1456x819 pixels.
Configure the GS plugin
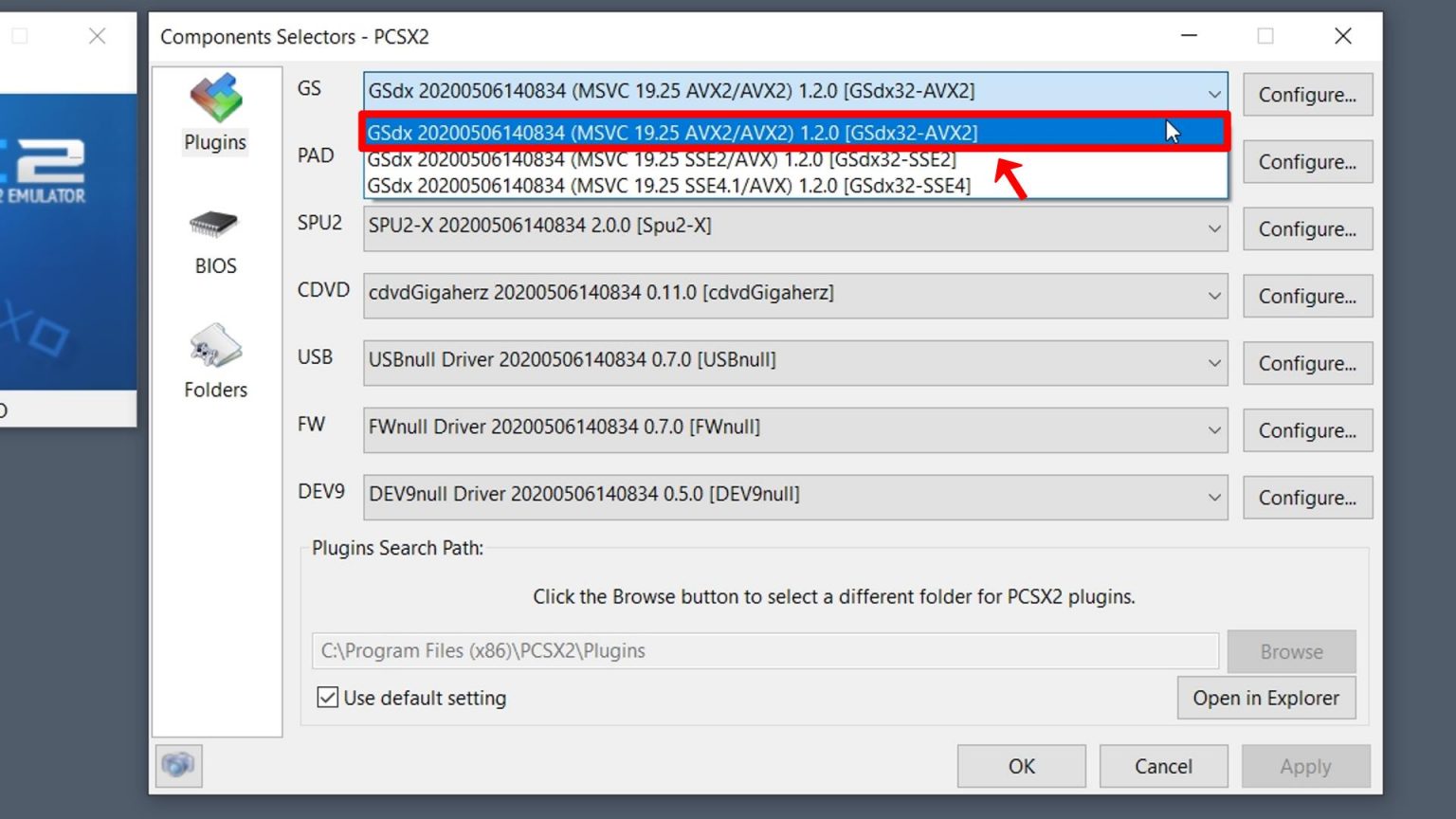point(1307,95)
